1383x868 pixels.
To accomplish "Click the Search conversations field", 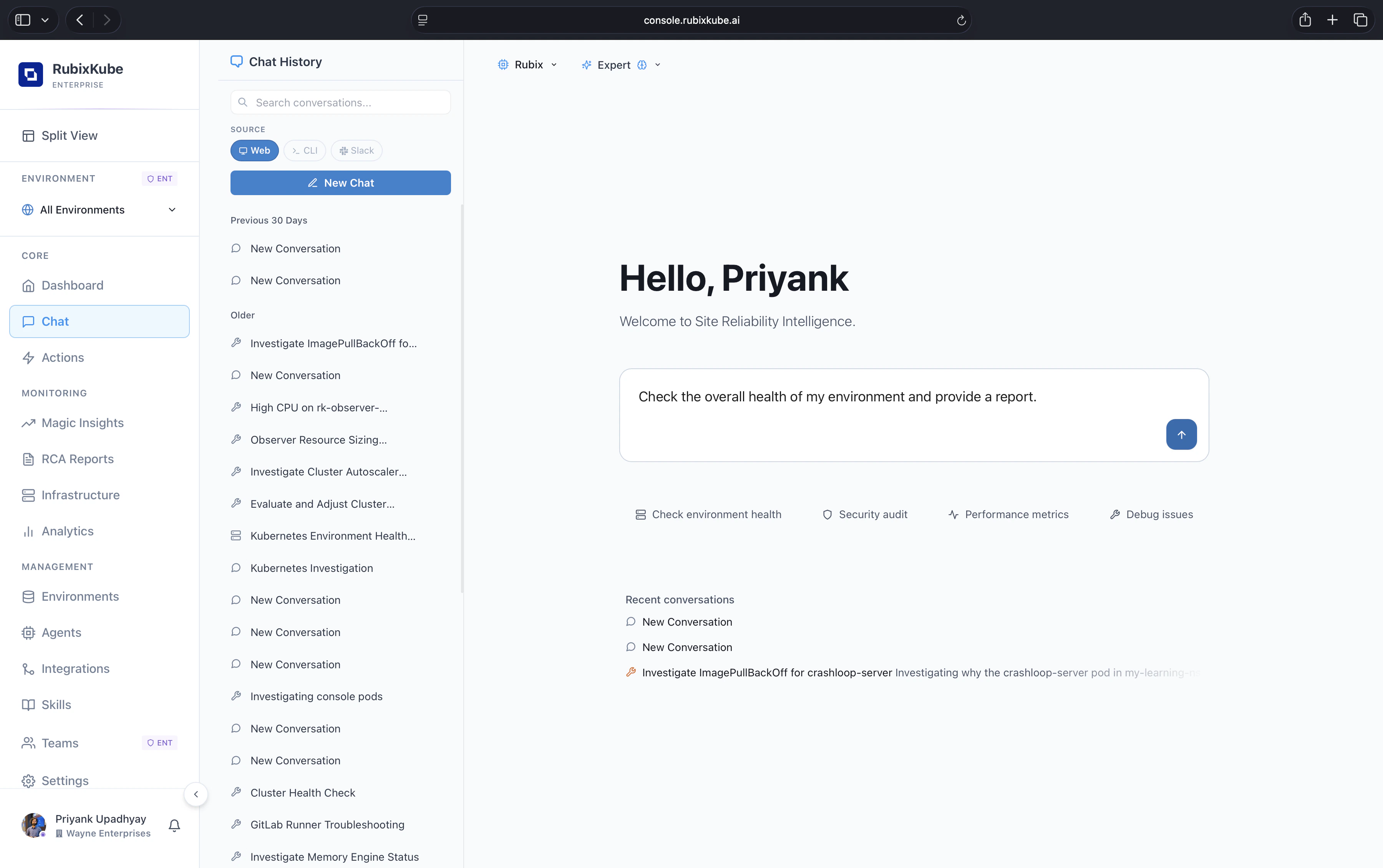I will click(340, 102).
